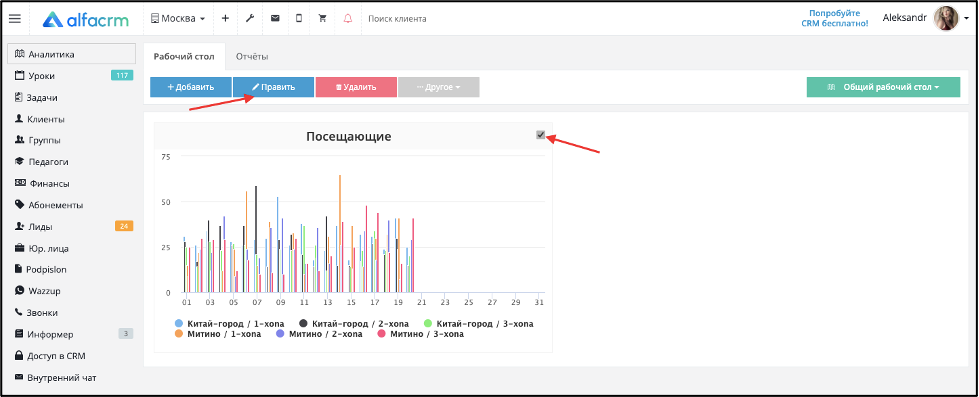Click the orange Митино / 1-хопа color marker
Viewport: 979px width, 397px height.
(x=179, y=334)
